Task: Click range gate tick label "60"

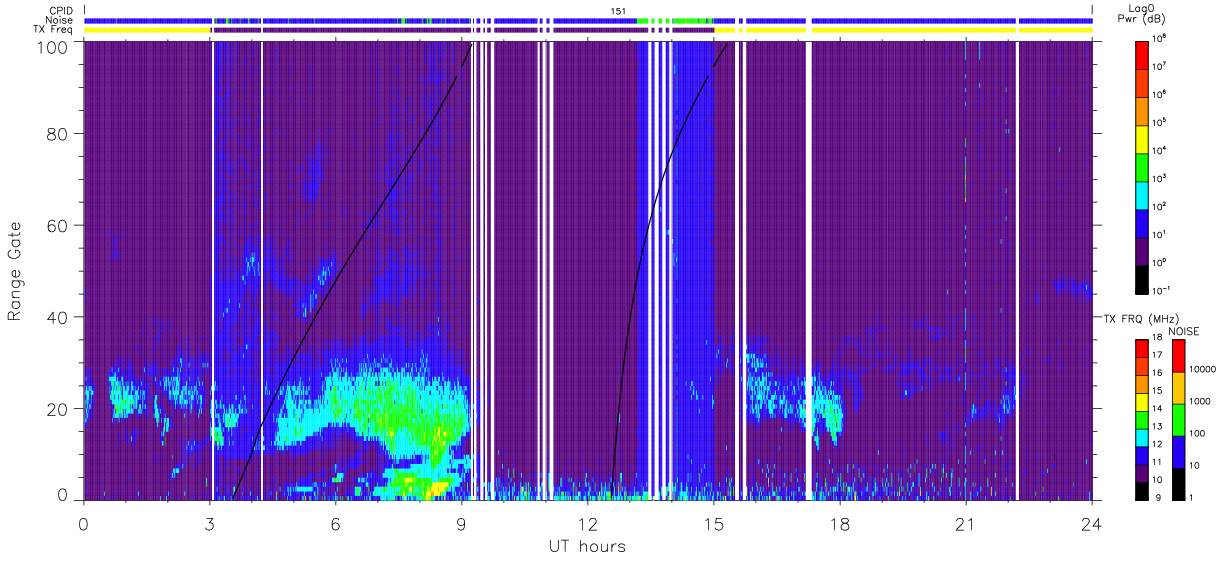Action: tap(59, 225)
